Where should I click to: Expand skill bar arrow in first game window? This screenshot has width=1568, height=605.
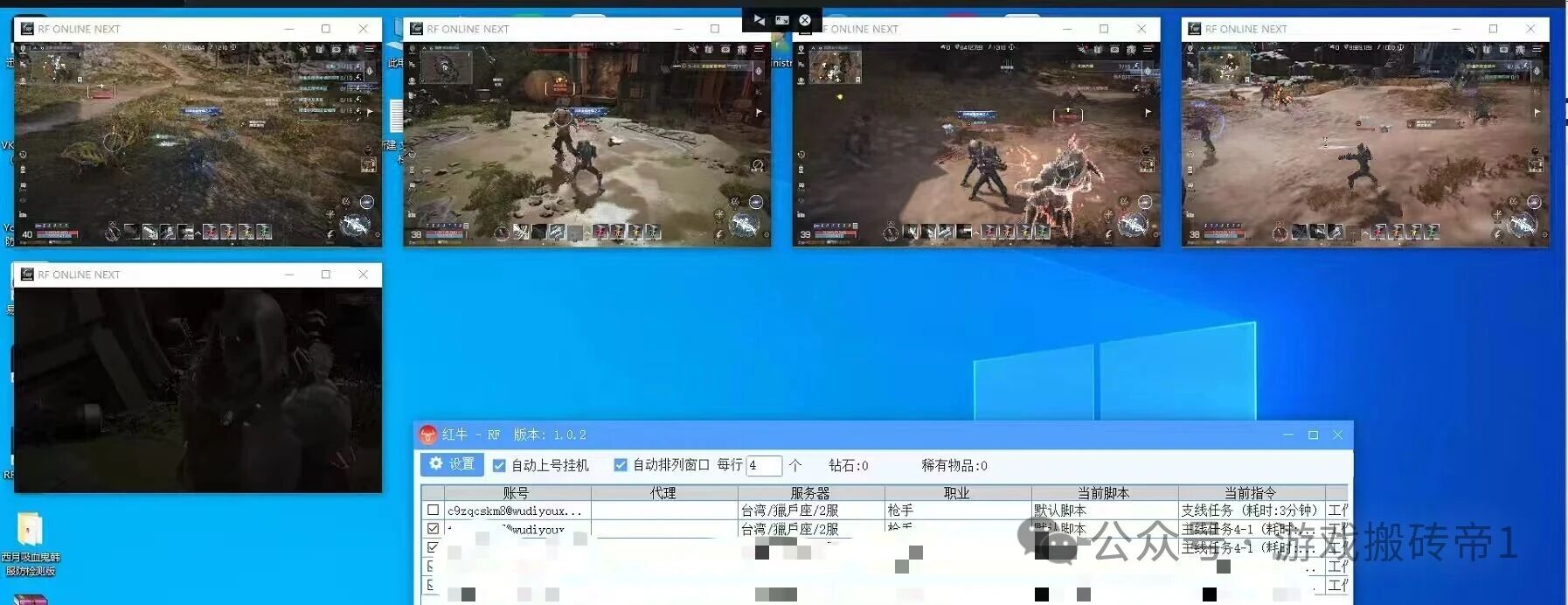(198, 233)
